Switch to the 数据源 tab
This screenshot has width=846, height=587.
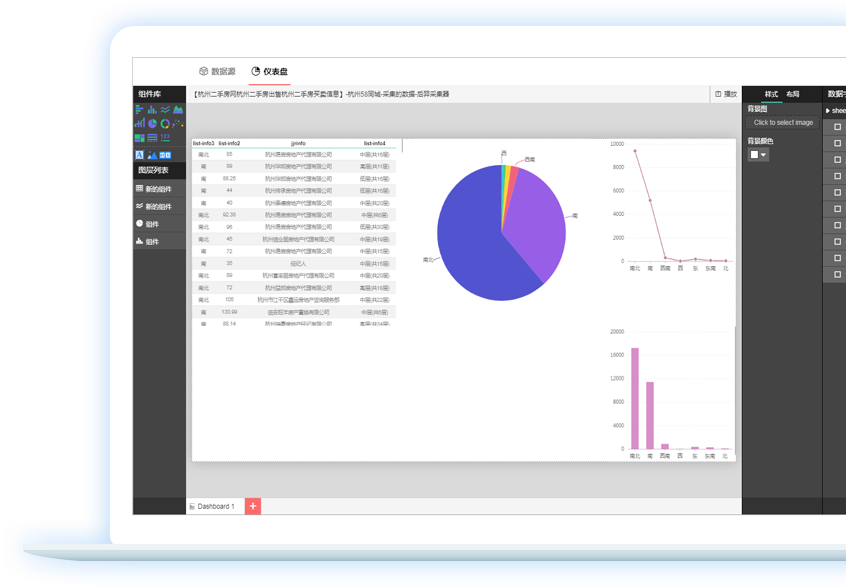click(x=217, y=71)
